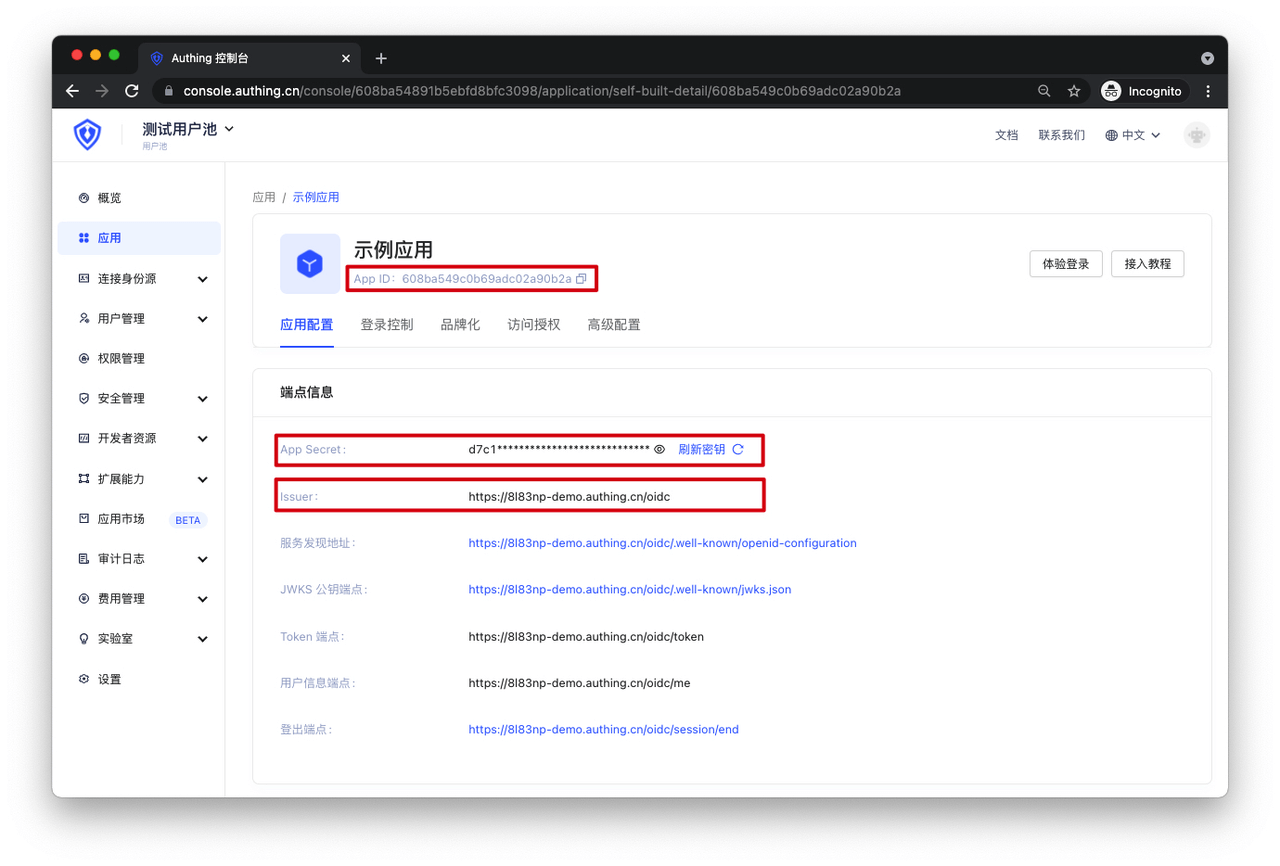Image resolution: width=1280 pixels, height=866 pixels.
Task: Click the 体验登录 button
Action: tap(1065, 264)
